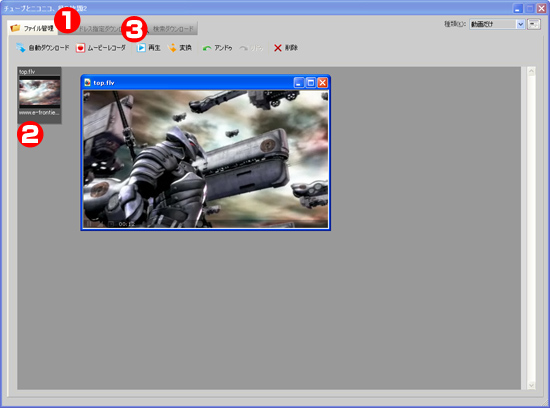Click the アンドゥ undo button
Viewport: 550px width, 408px height.
tap(217, 48)
